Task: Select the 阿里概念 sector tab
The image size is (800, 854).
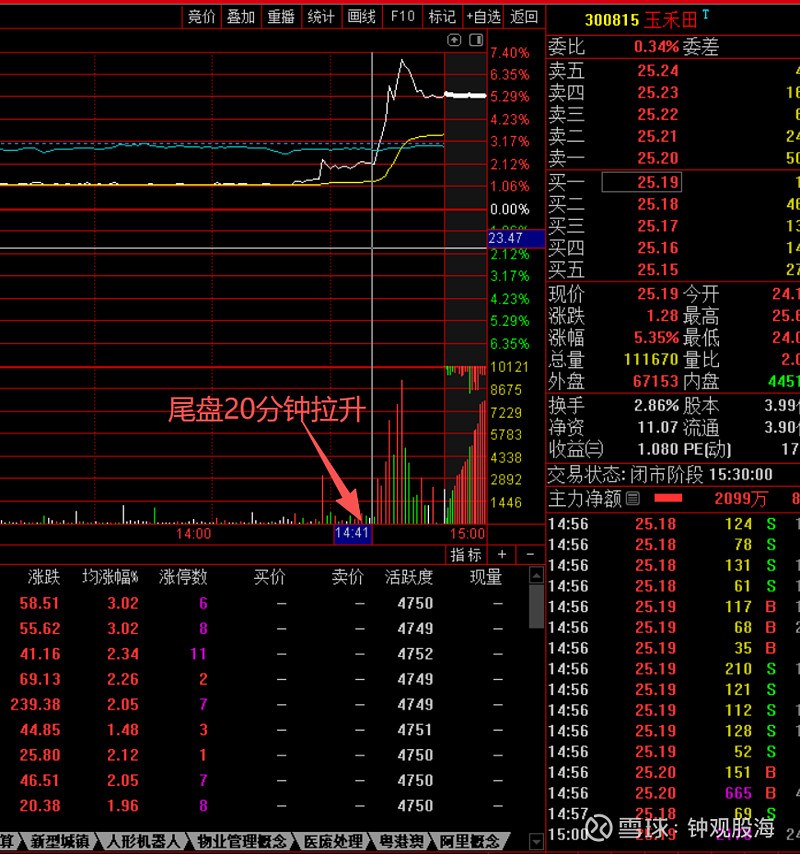Action: 469,841
